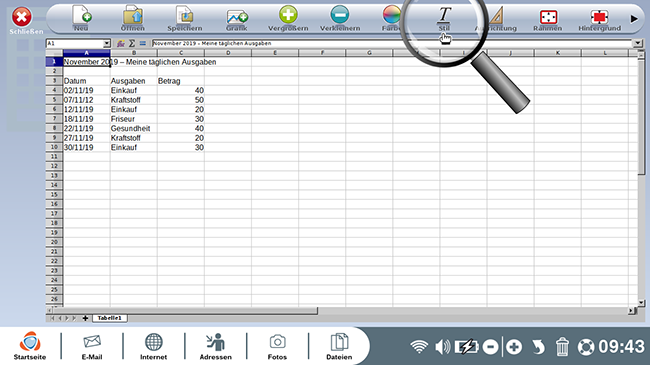Show more toolbar items with right arrow
Image resolution: width=650 pixels, height=365 pixels.
click(x=634, y=19)
